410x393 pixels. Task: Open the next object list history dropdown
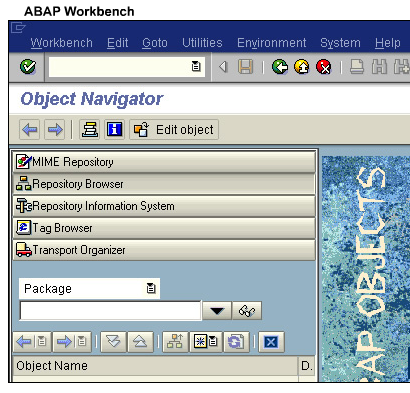coord(82,342)
